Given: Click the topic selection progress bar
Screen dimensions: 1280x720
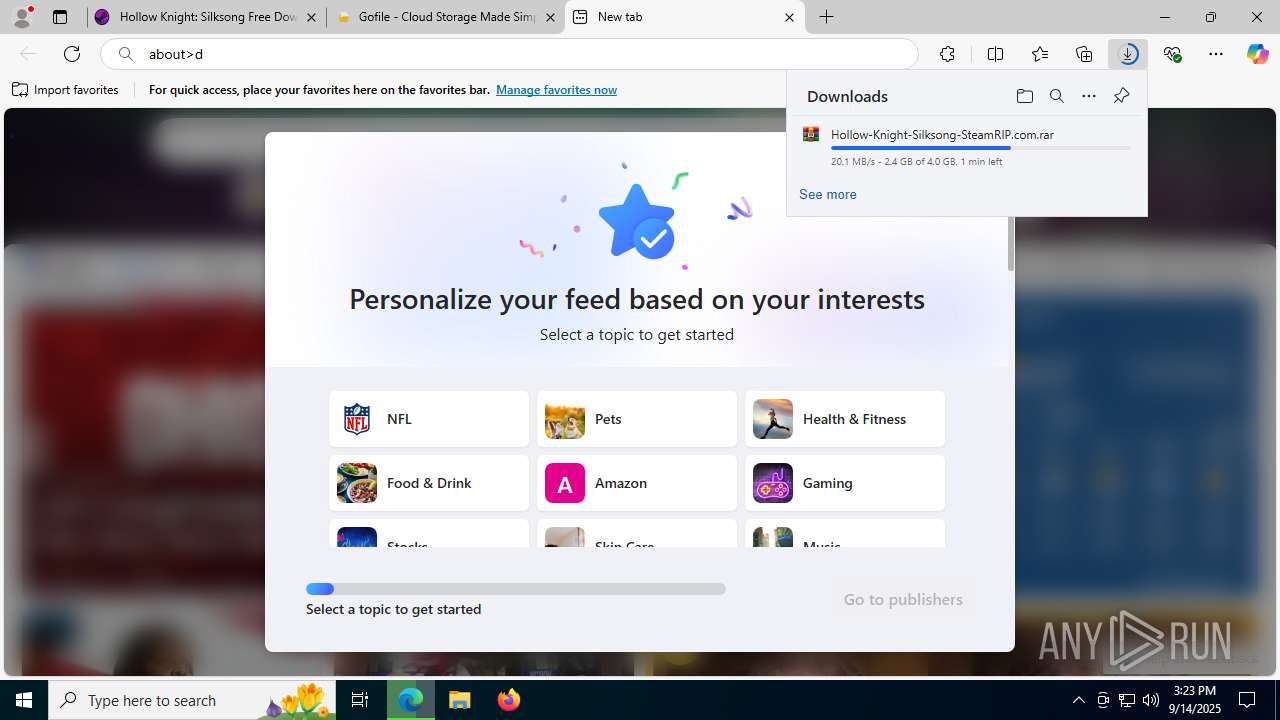Looking at the screenshot, I should coord(516,589).
